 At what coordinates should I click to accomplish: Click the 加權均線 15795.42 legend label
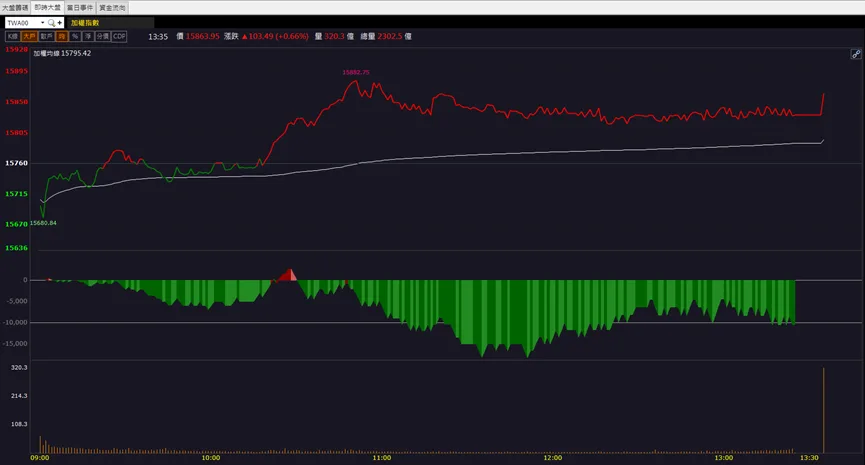(62, 54)
